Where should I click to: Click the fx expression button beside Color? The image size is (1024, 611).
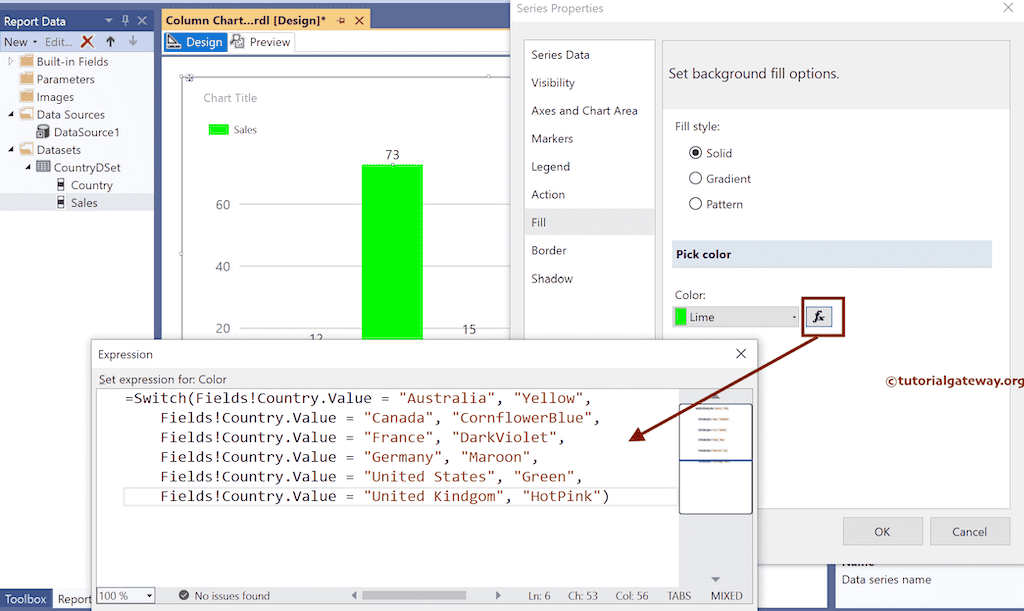tap(820, 316)
